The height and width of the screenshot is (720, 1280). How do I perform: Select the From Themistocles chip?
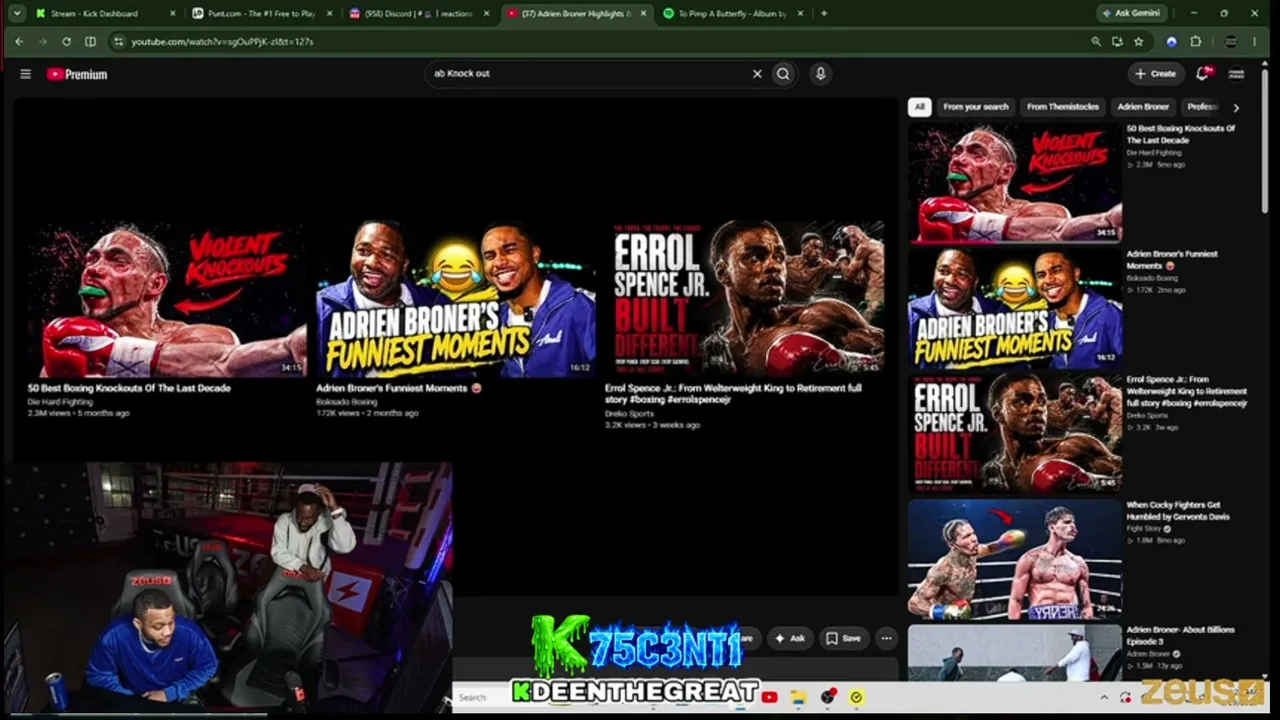click(1062, 107)
